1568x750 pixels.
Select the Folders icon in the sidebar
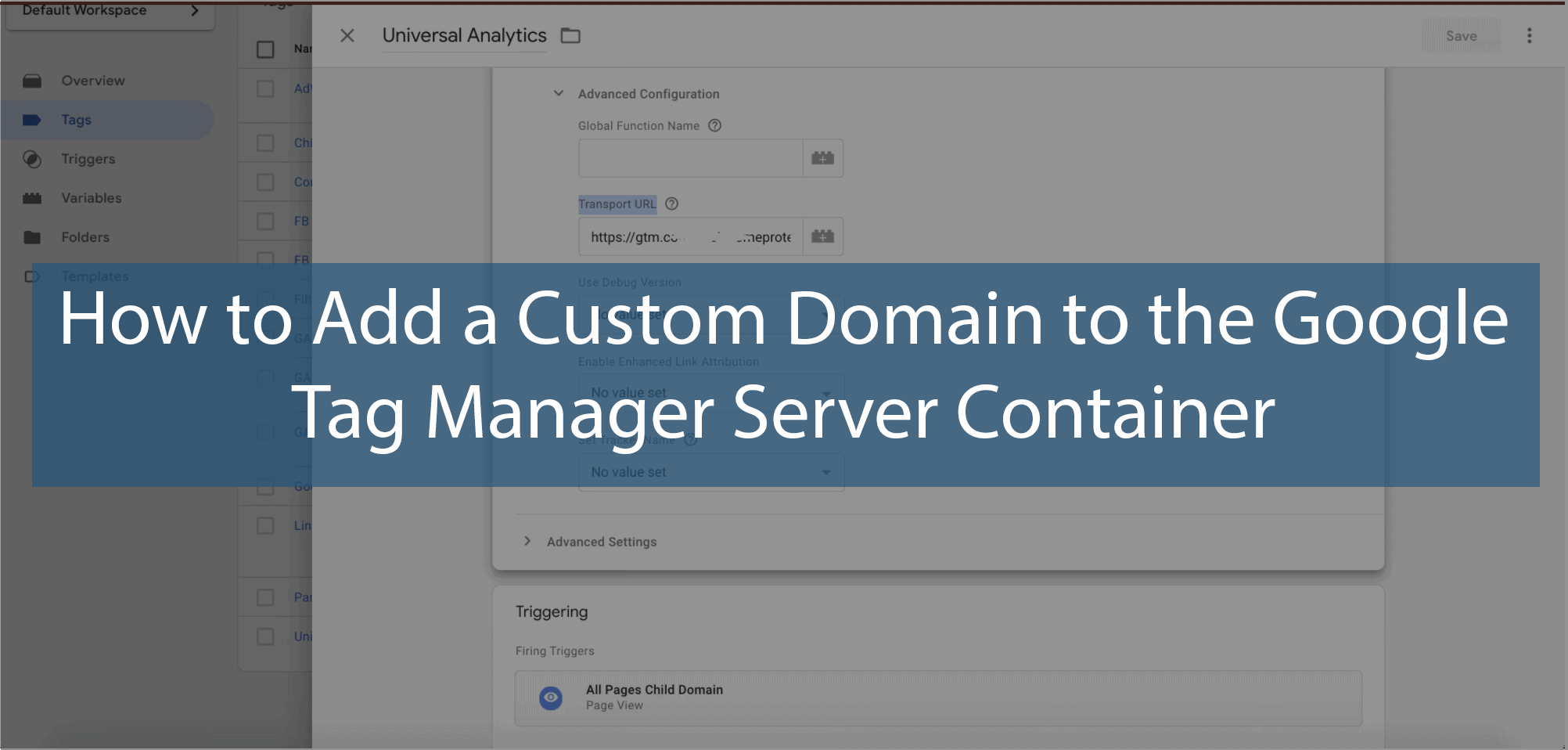point(32,236)
